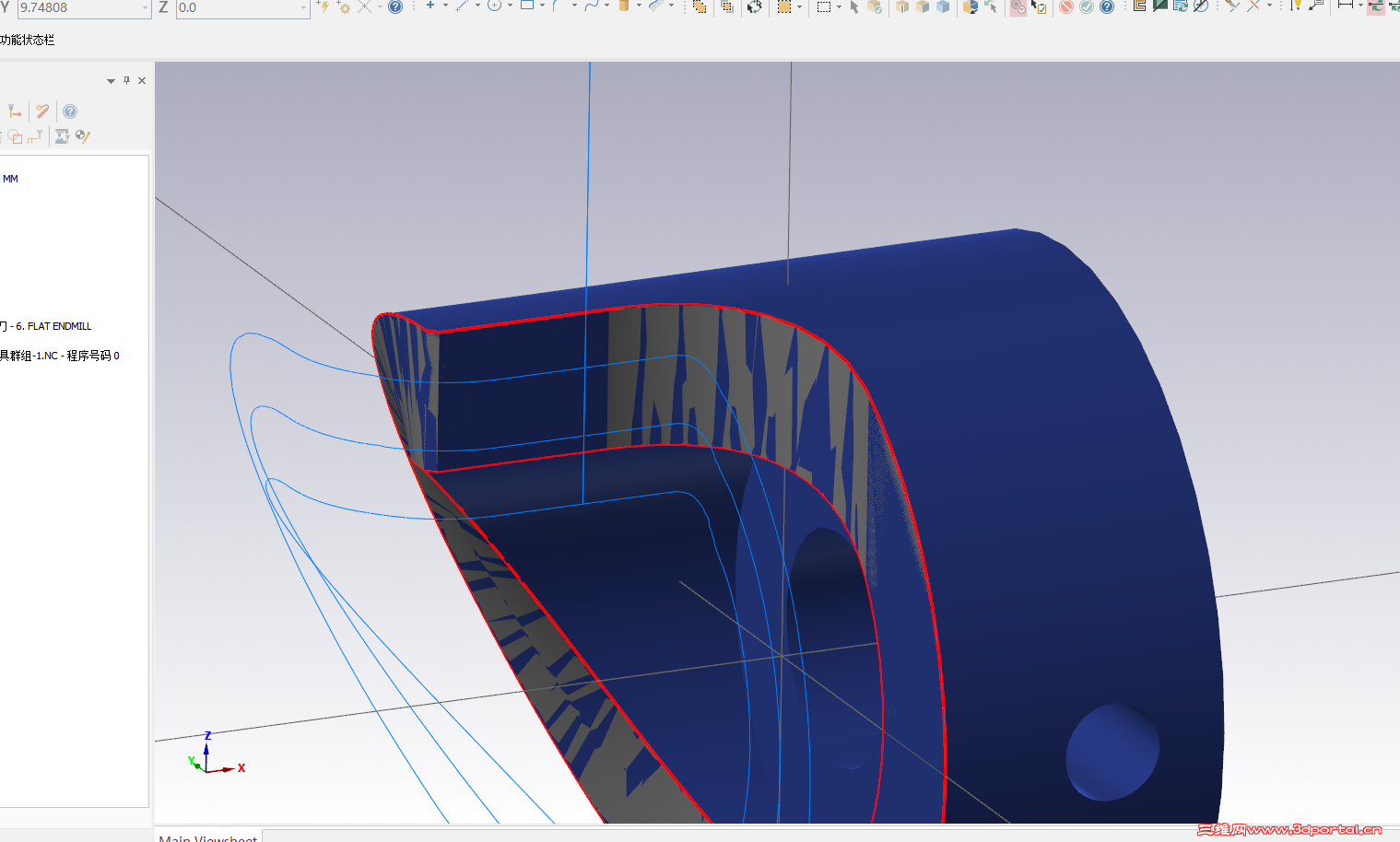Select the rectangle creation tool
The width and height of the screenshot is (1400, 842).
tap(527, 6)
